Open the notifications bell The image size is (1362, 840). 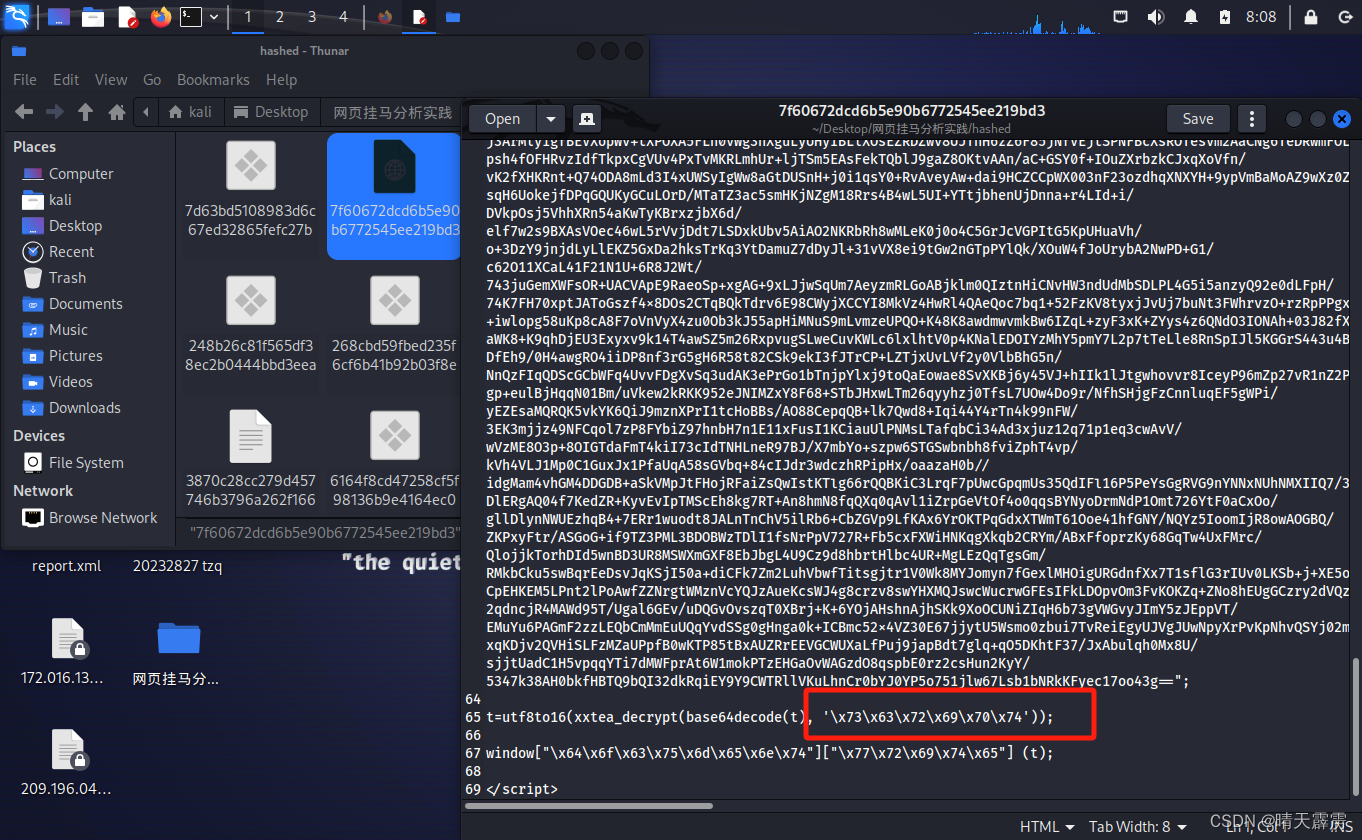1191,17
